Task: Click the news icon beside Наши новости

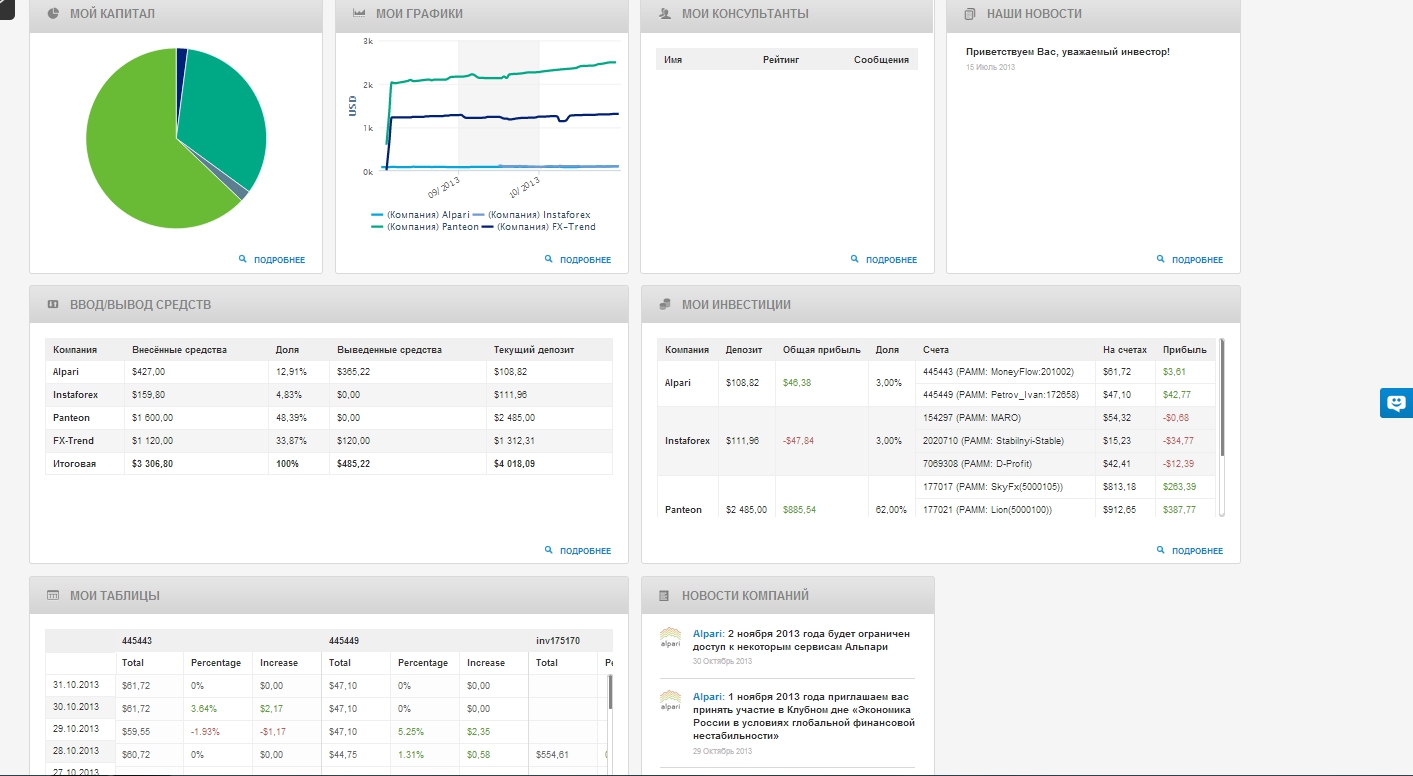Action: (970, 14)
